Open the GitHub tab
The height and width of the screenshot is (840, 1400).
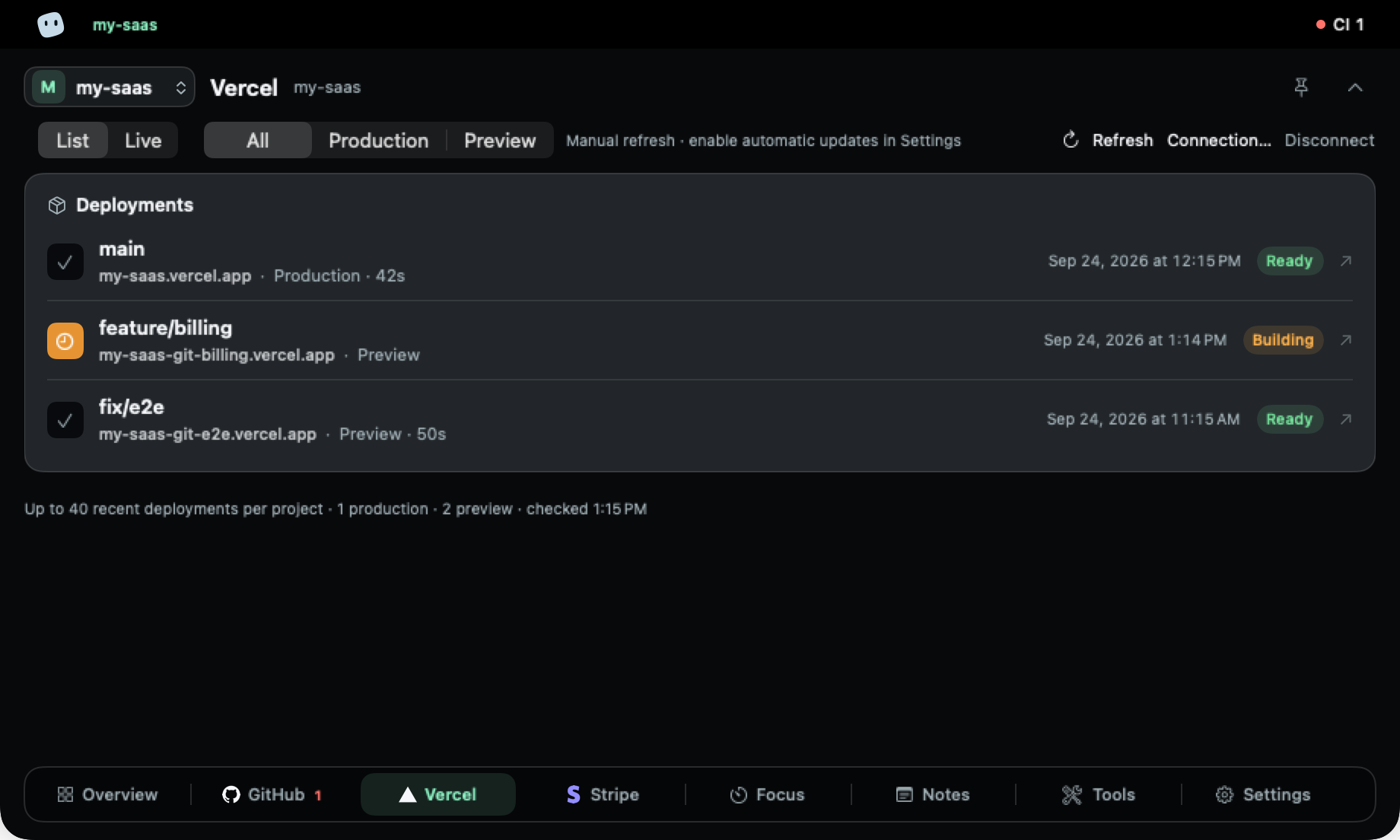tap(272, 794)
